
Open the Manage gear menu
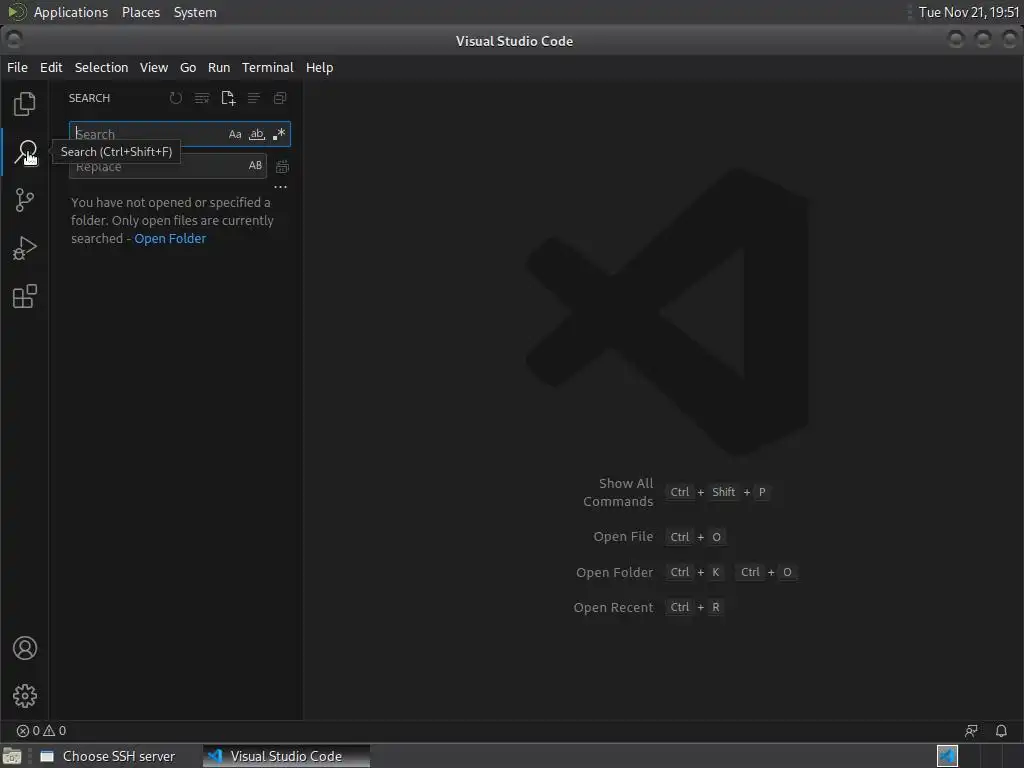coord(25,696)
